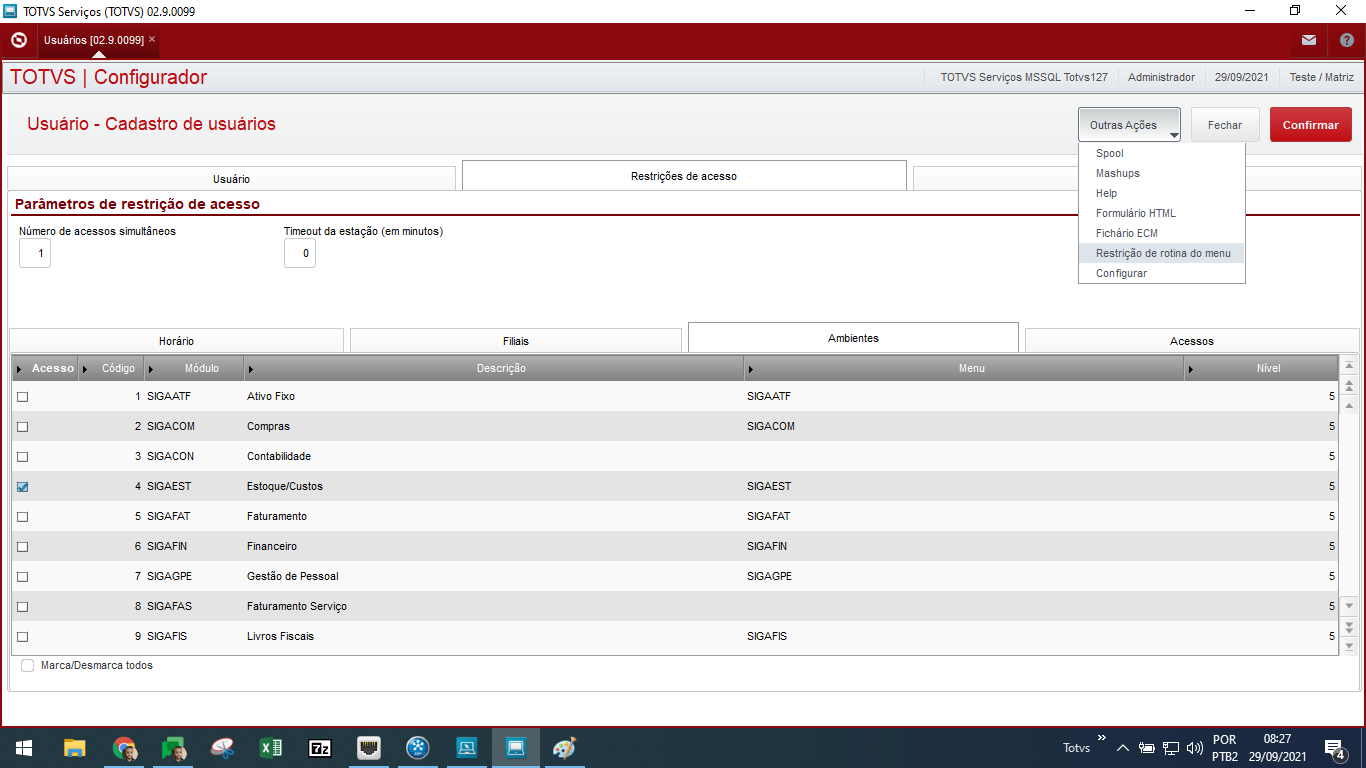Open Google Chrome from the taskbar
The height and width of the screenshot is (768, 1366).
pos(124,748)
